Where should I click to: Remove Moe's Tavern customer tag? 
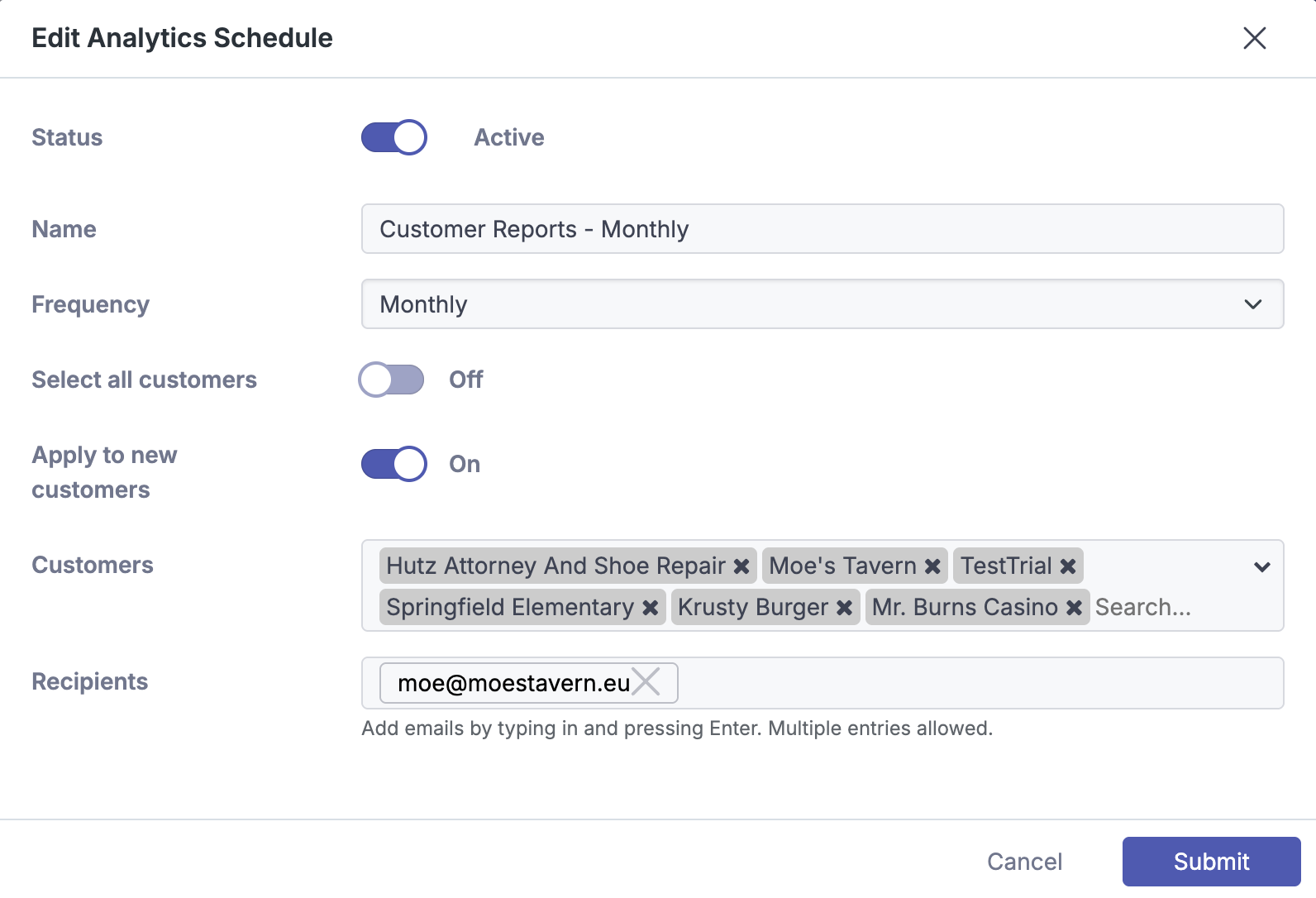click(932, 566)
